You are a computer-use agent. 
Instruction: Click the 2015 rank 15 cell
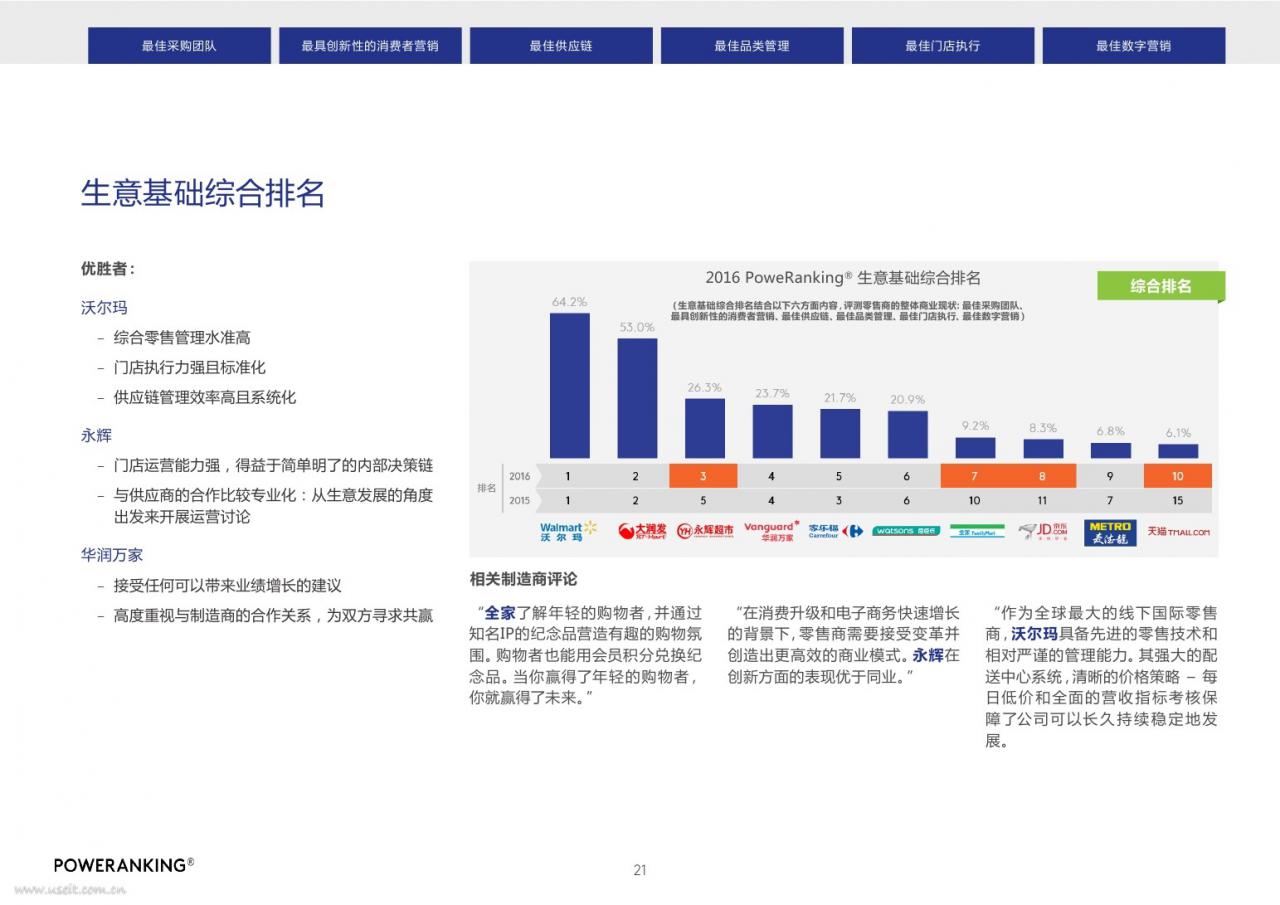[x=1178, y=500]
